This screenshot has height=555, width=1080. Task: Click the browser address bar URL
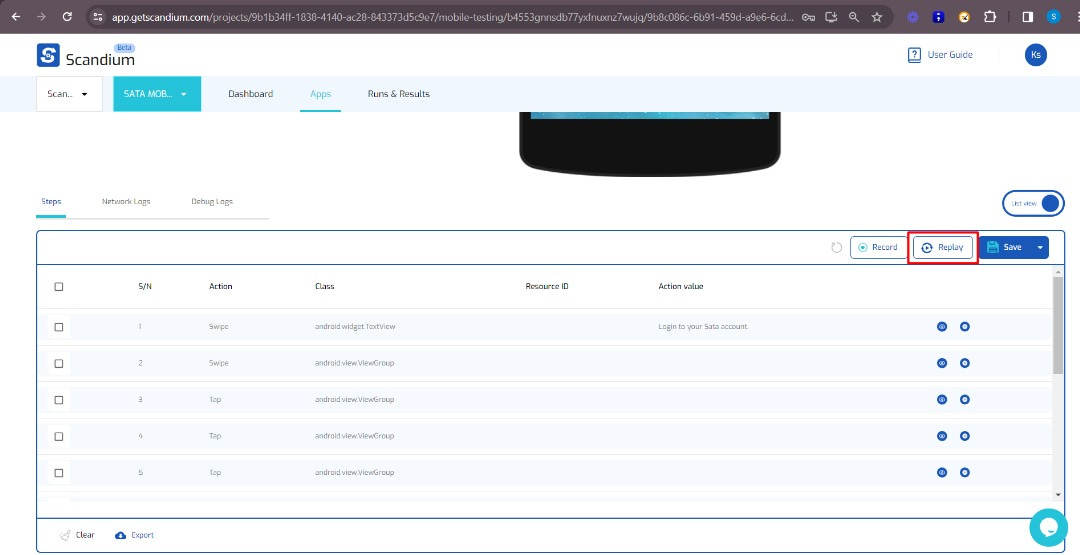453,17
